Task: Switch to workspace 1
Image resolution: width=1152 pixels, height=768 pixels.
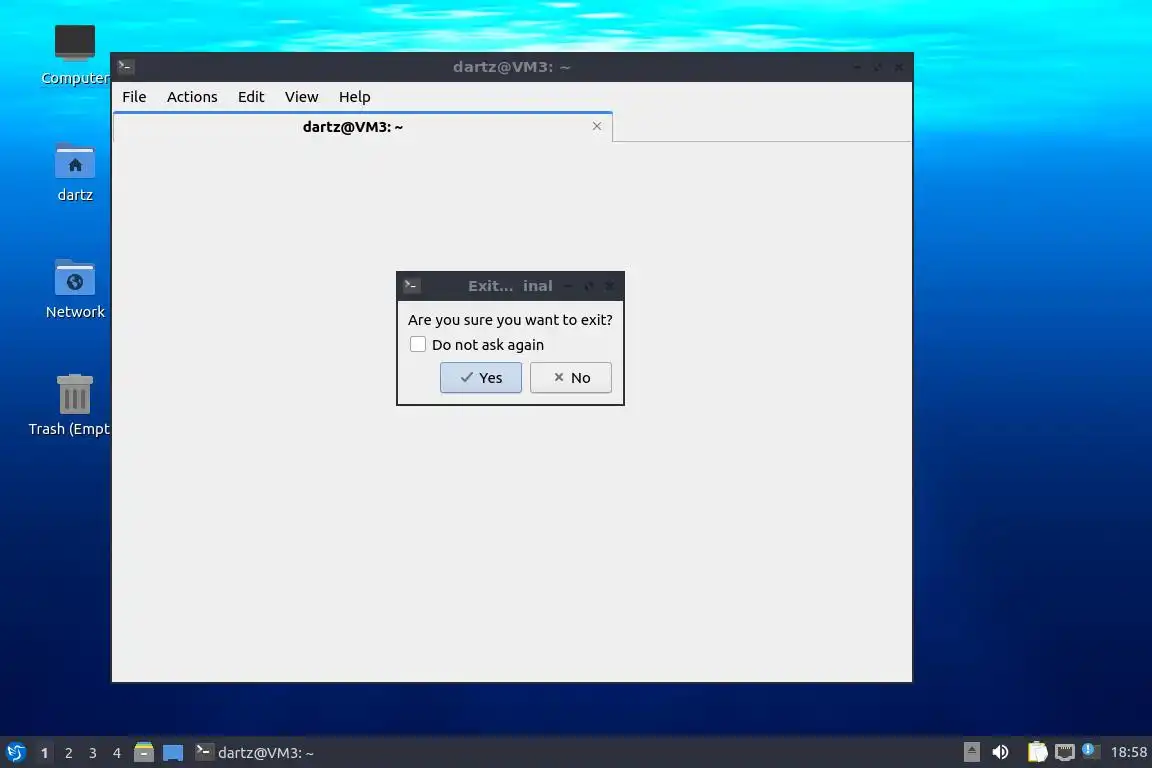Action: click(44, 753)
